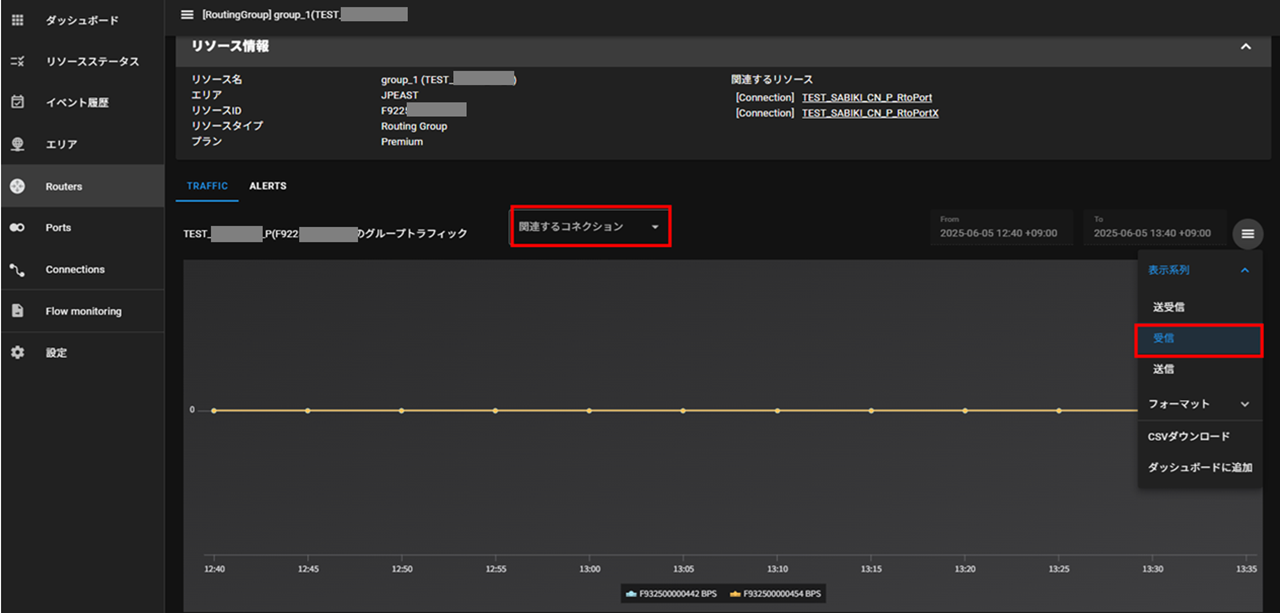Toggle F932500000454 BPS legend series
This screenshot has width=1280, height=613.
777,594
